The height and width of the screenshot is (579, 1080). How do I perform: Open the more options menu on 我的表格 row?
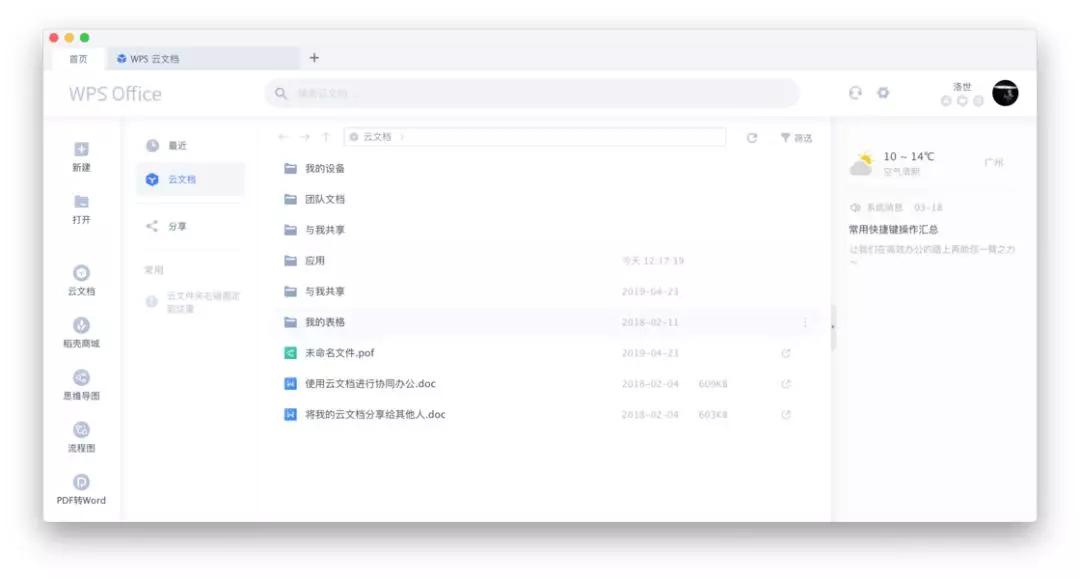click(x=805, y=321)
